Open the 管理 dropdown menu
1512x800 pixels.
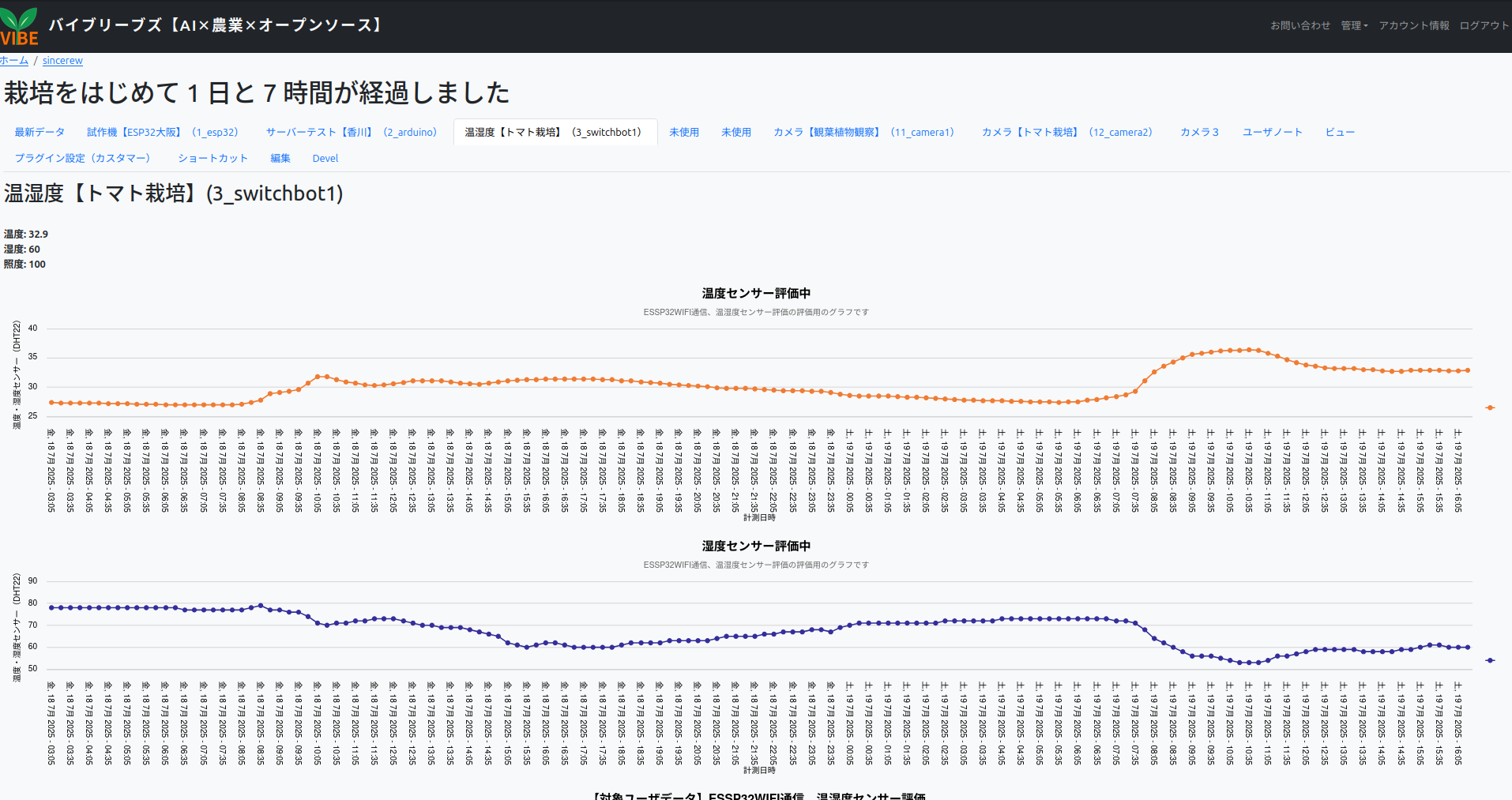[1352, 24]
